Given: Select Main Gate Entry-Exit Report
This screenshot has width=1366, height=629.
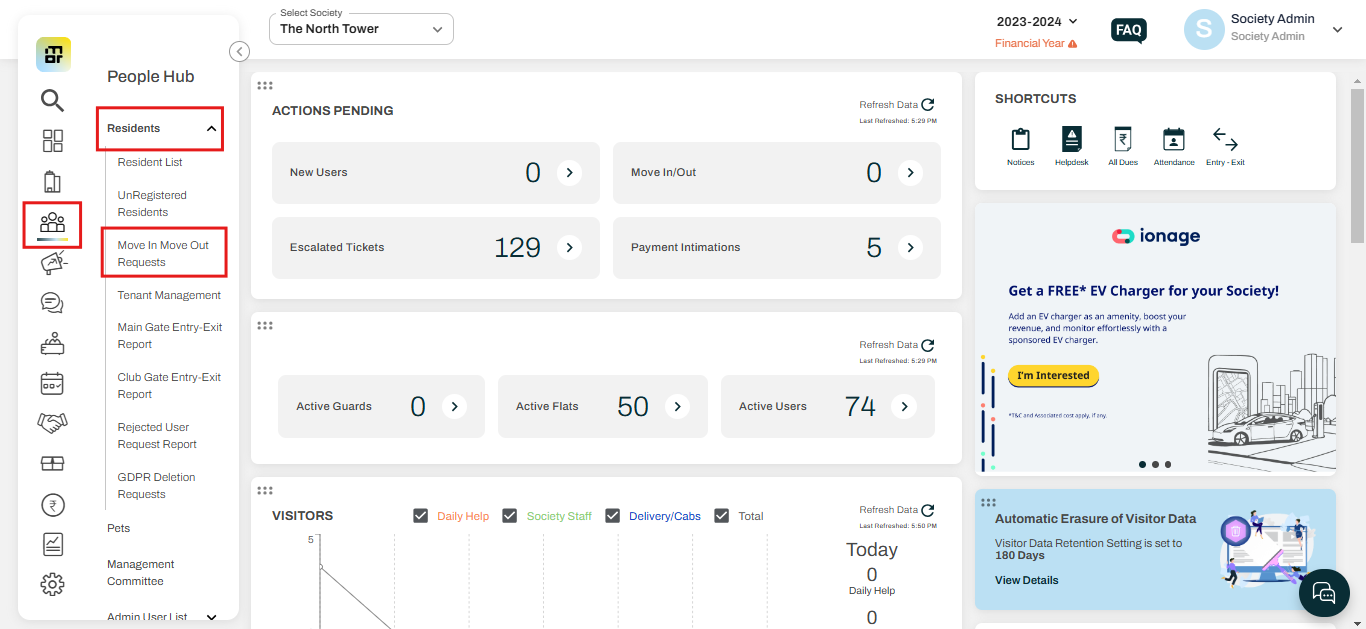Looking at the screenshot, I should pos(170,336).
